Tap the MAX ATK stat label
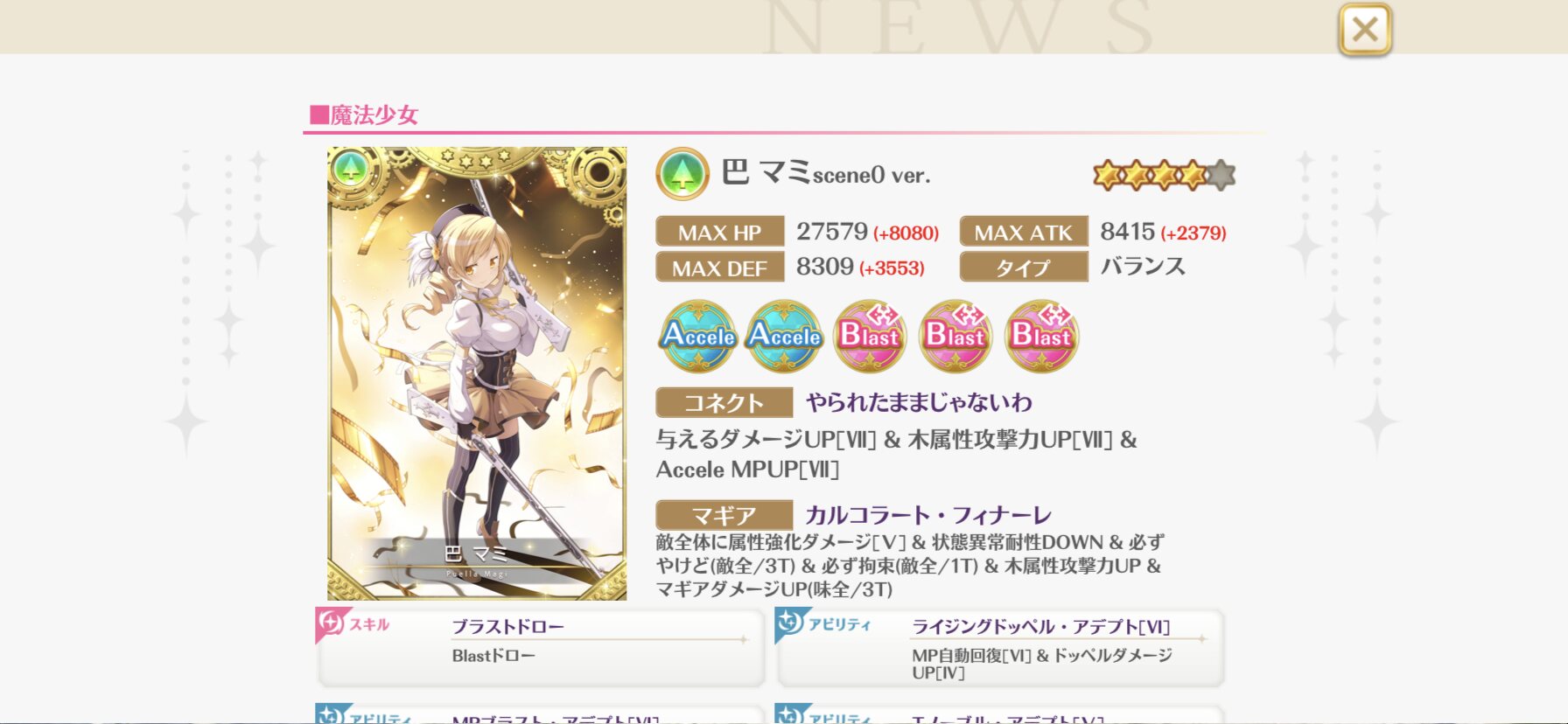This screenshot has width=1568, height=724. tap(1024, 232)
